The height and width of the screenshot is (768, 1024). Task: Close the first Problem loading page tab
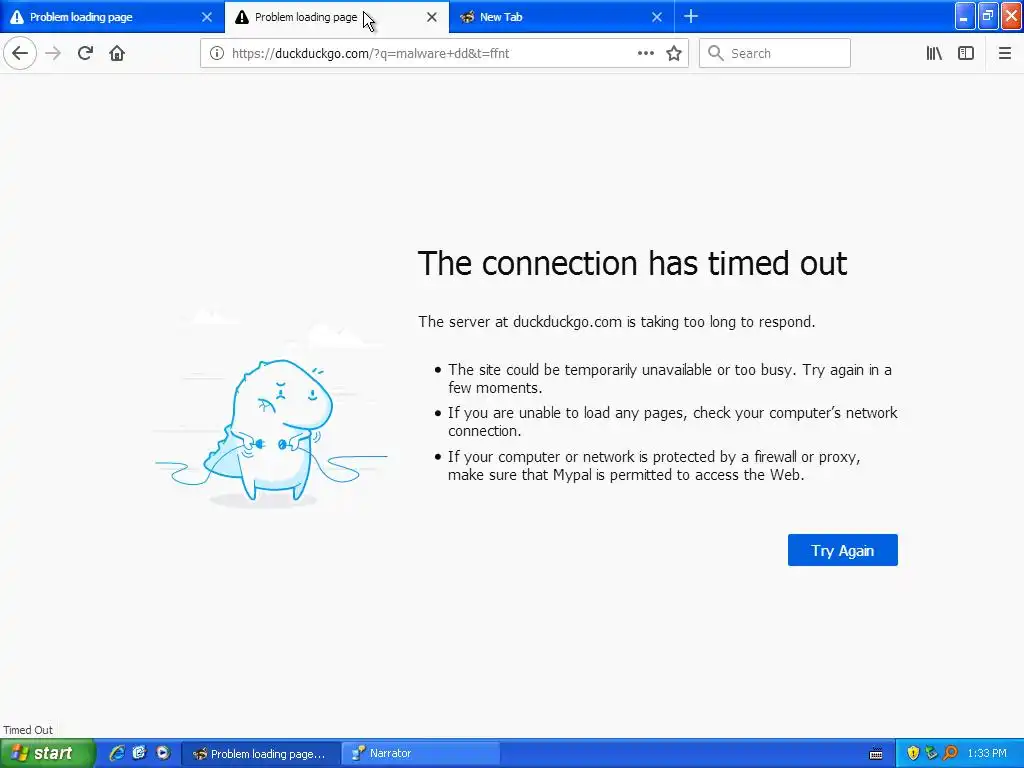206,17
